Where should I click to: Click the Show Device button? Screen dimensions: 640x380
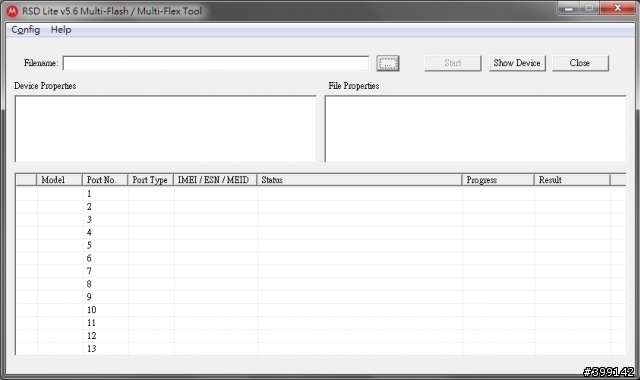517,63
